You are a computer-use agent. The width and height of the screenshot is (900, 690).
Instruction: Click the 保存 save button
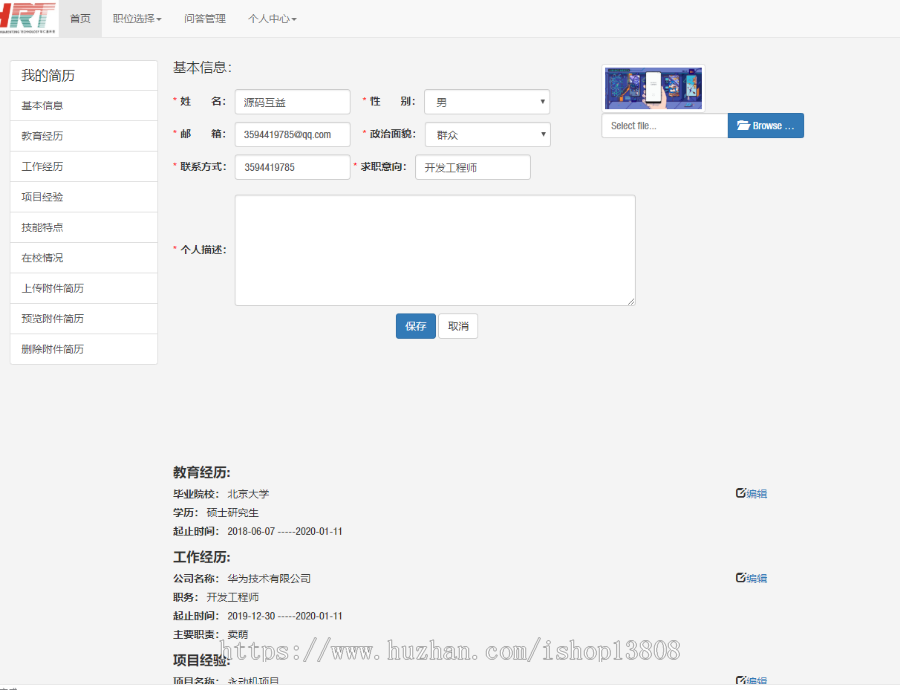(415, 326)
